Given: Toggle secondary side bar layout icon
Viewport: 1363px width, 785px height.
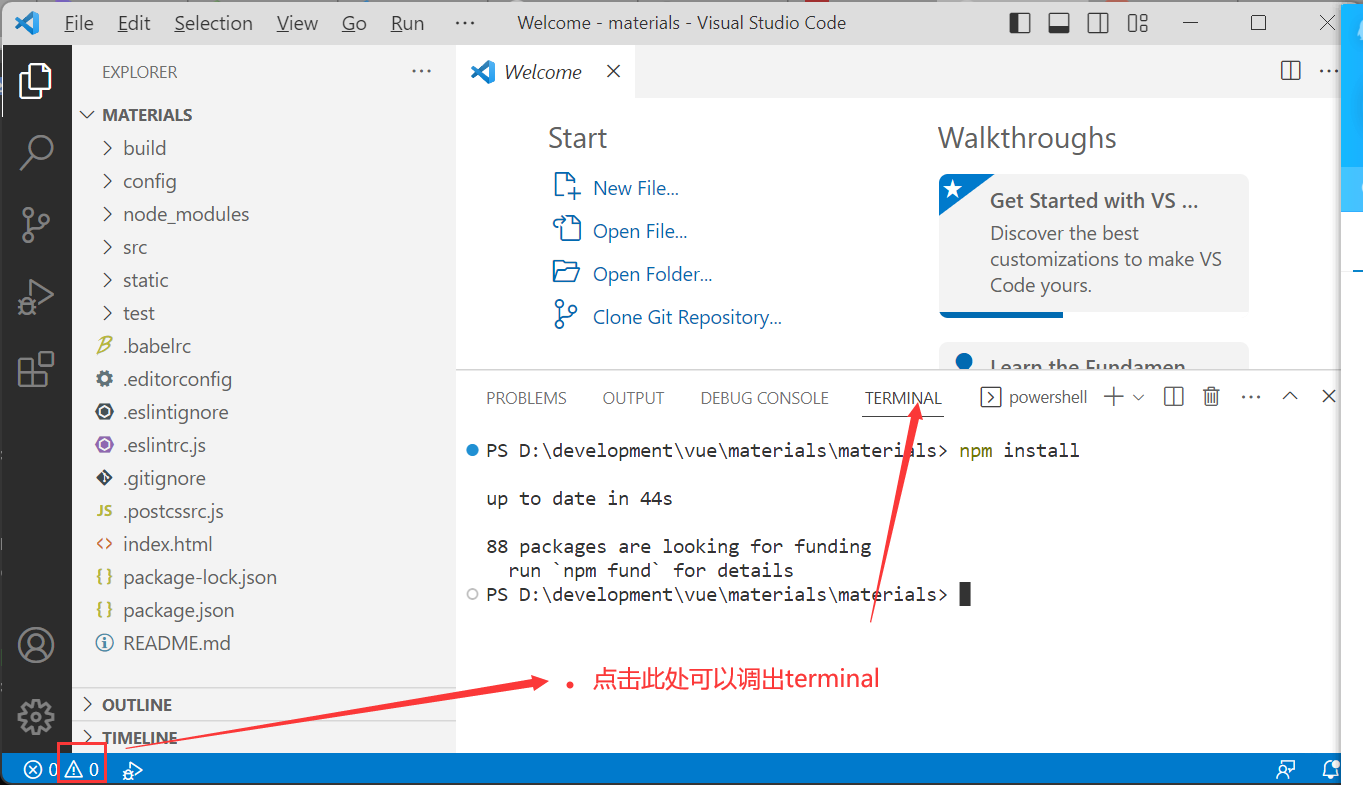Looking at the screenshot, I should point(1098,23).
